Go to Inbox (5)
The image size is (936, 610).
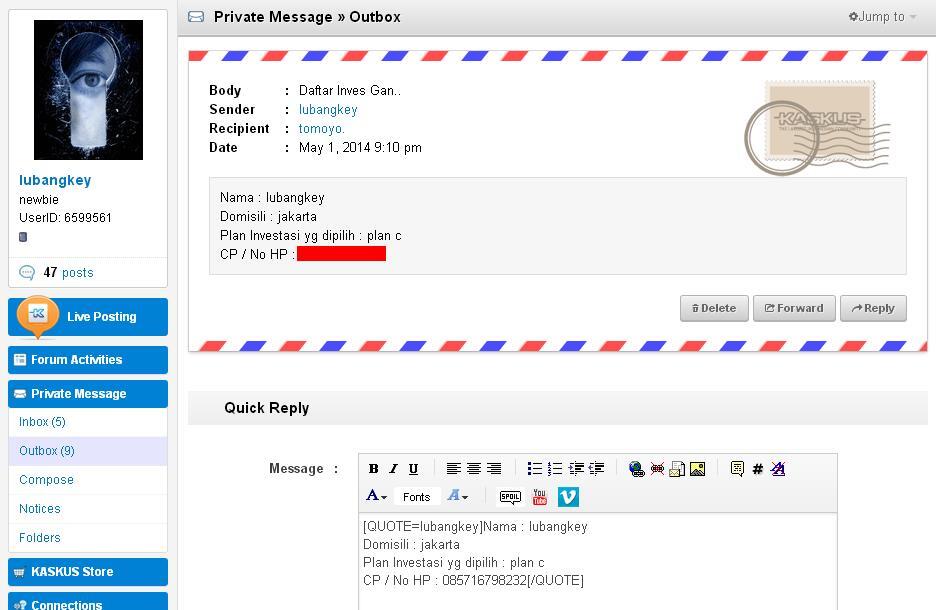(42, 422)
